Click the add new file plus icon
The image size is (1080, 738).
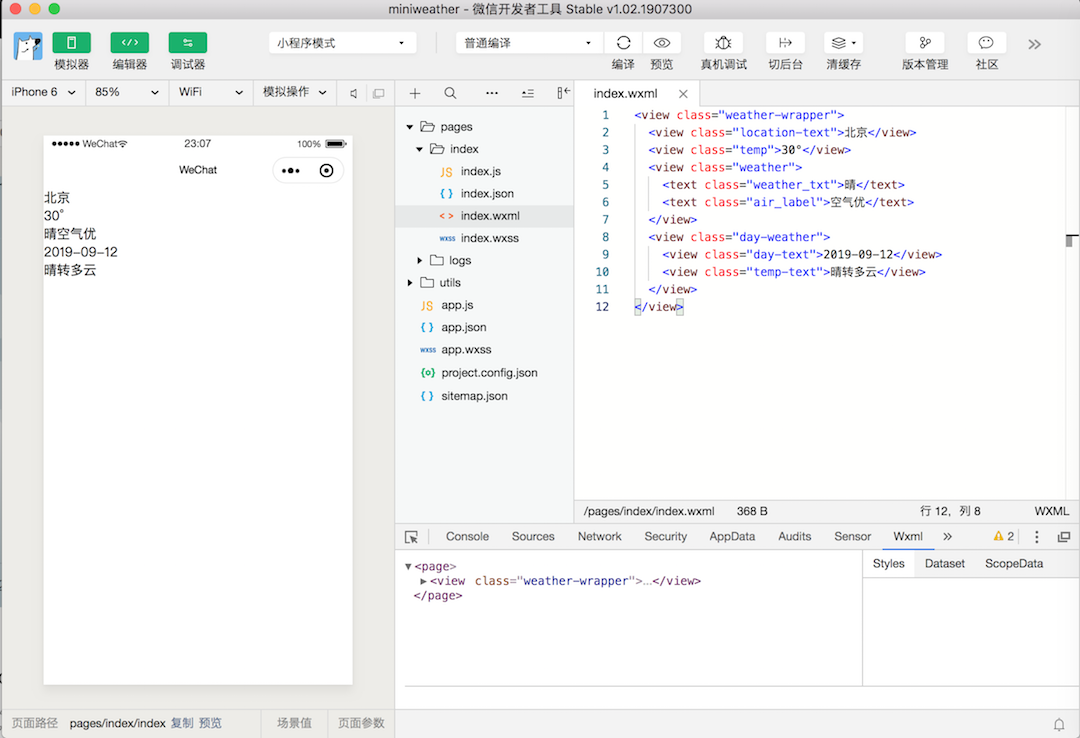[x=415, y=93]
